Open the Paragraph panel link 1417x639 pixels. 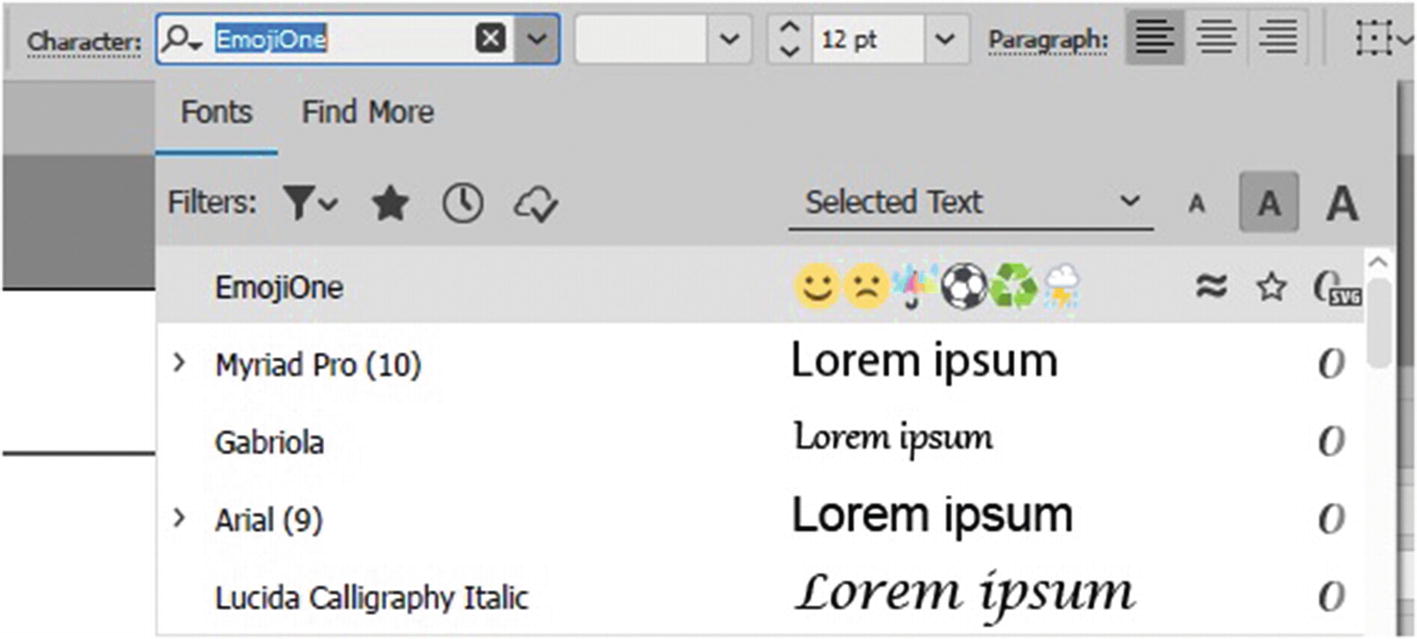coord(1048,40)
